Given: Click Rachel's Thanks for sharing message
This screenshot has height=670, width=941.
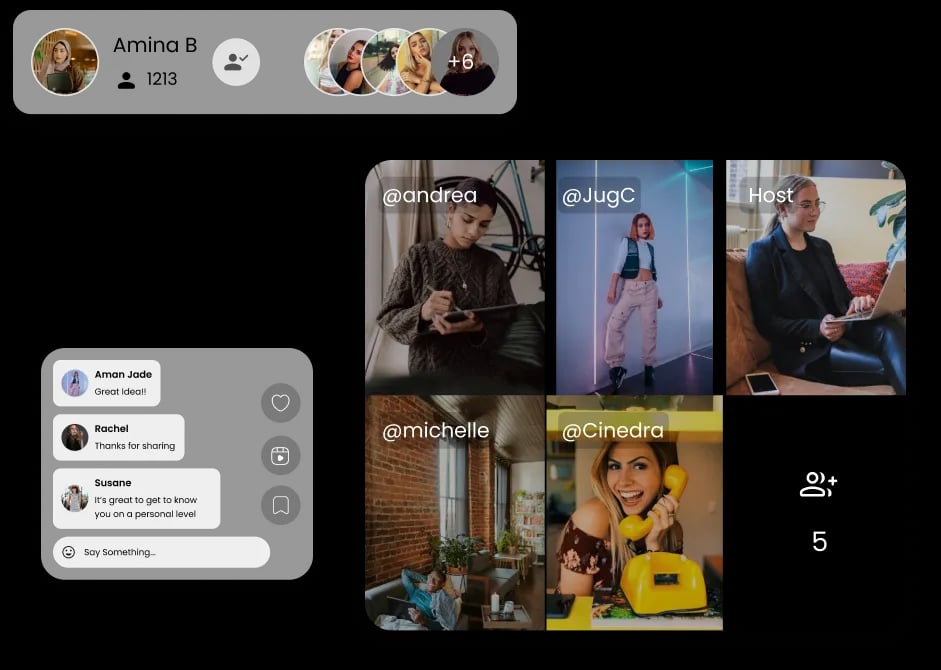Looking at the screenshot, I should point(119,437).
